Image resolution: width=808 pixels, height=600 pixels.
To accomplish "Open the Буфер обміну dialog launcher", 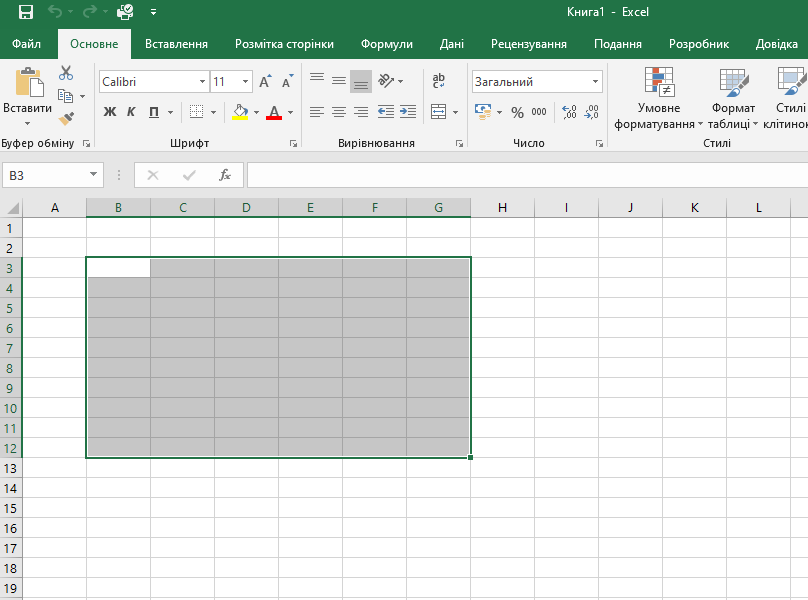I will point(87,144).
